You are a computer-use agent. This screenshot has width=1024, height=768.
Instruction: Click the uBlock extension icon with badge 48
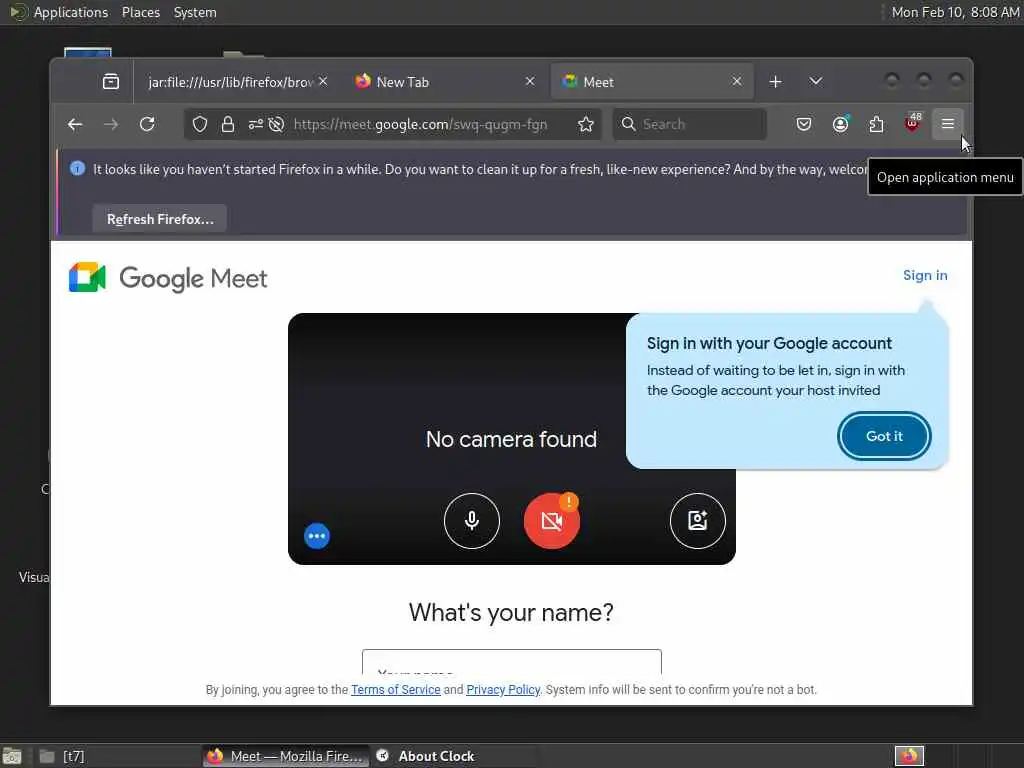pos(912,123)
